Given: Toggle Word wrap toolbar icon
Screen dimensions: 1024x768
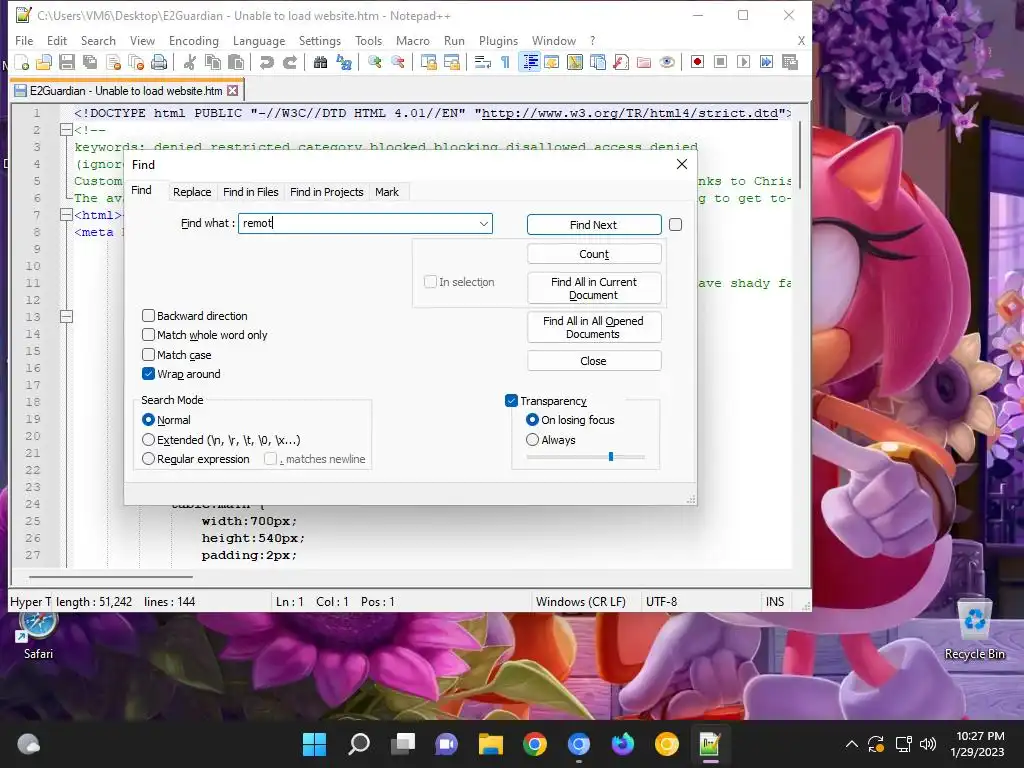Looking at the screenshot, I should [483, 62].
